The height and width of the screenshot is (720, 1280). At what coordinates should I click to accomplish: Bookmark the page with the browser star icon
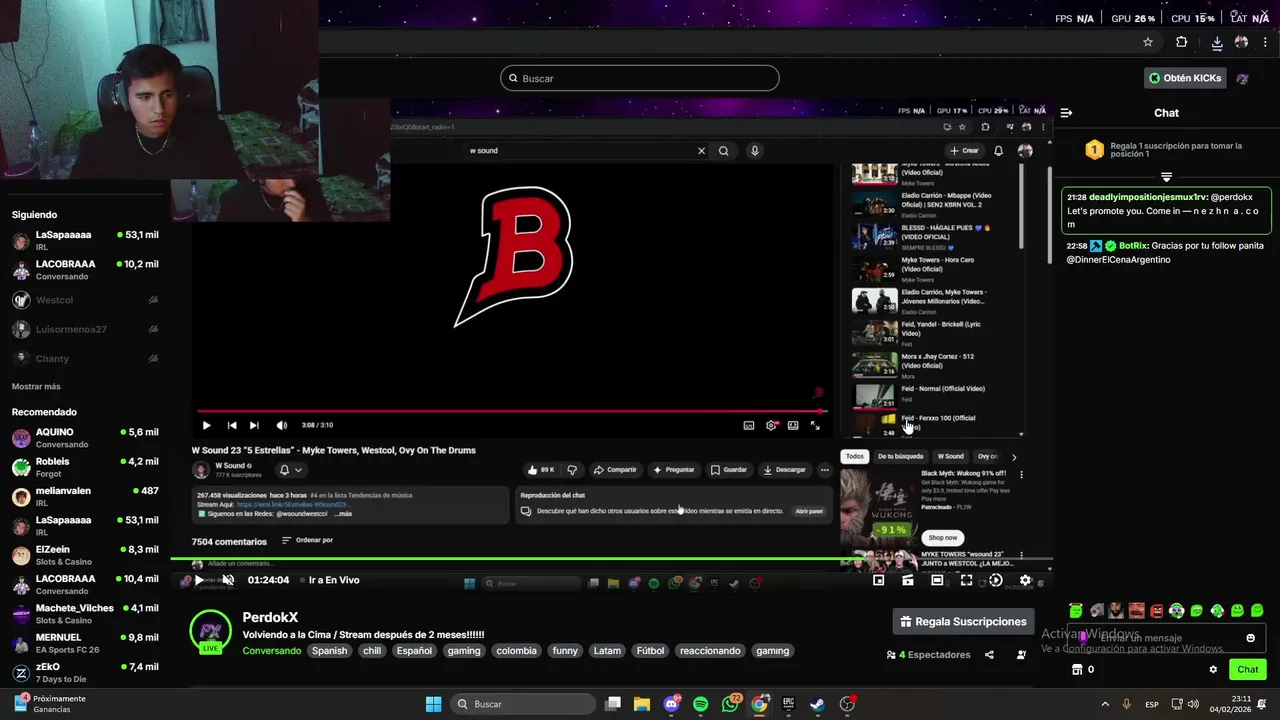click(x=1148, y=43)
